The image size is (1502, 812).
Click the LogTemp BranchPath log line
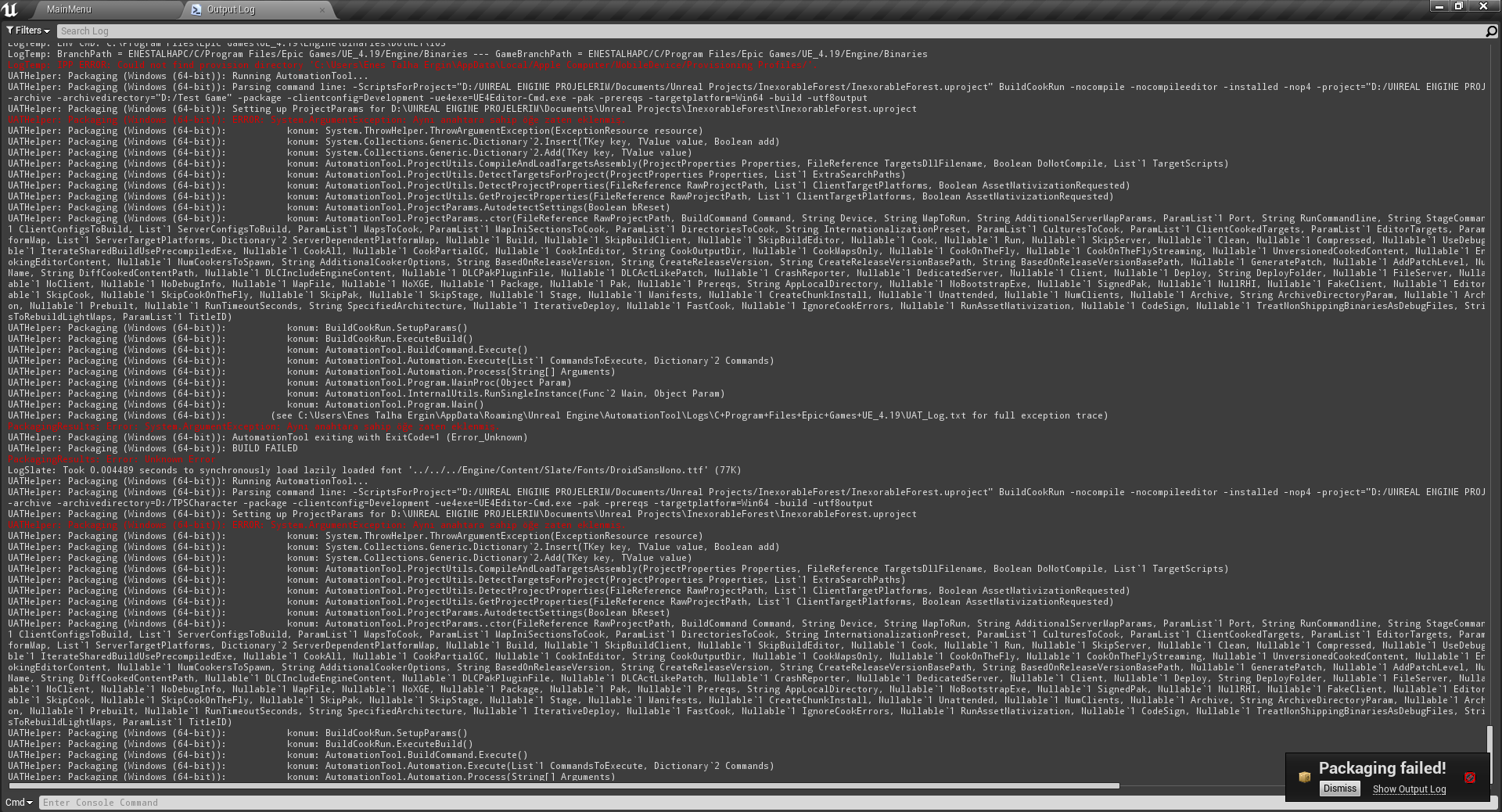click(x=468, y=54)
